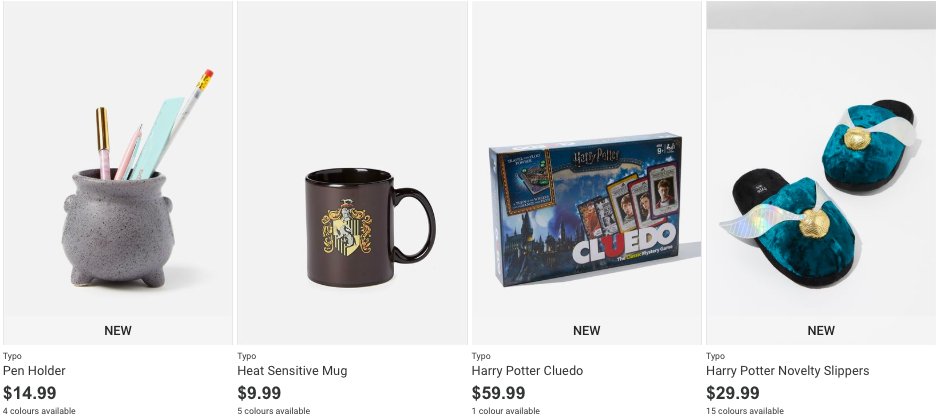Click the Typo brand above Harry Potter Cluedo
This screenshot has height=420, width=938.
tap(481, 356)
